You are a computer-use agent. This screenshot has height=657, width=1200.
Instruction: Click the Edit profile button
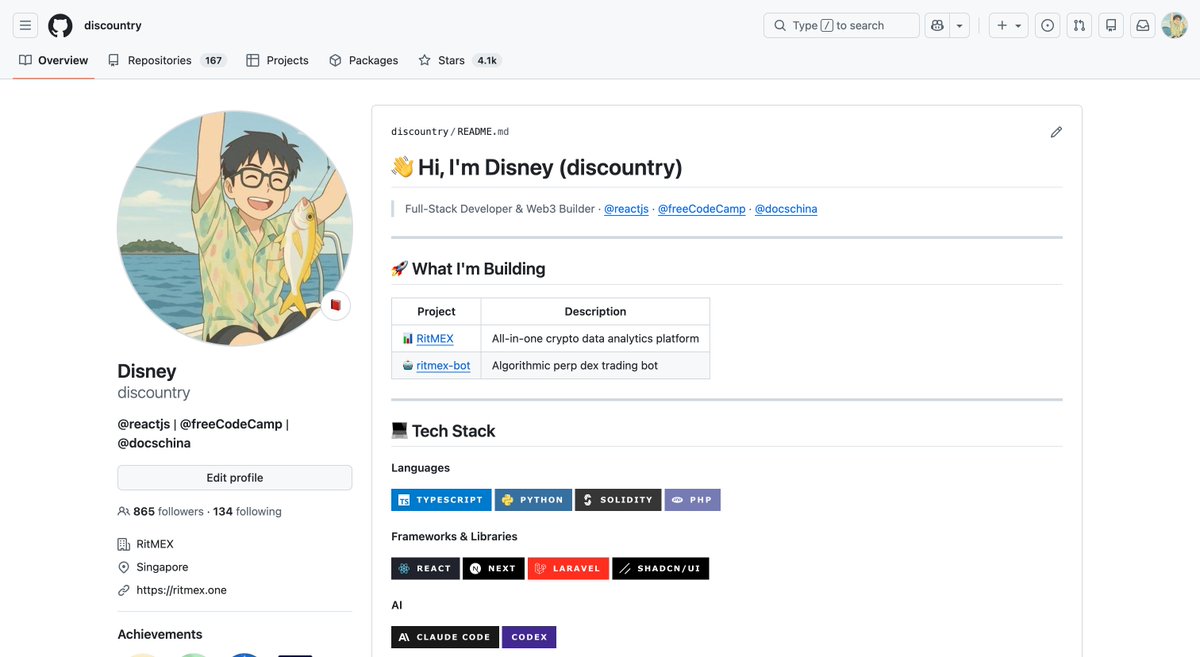point(235,478)
